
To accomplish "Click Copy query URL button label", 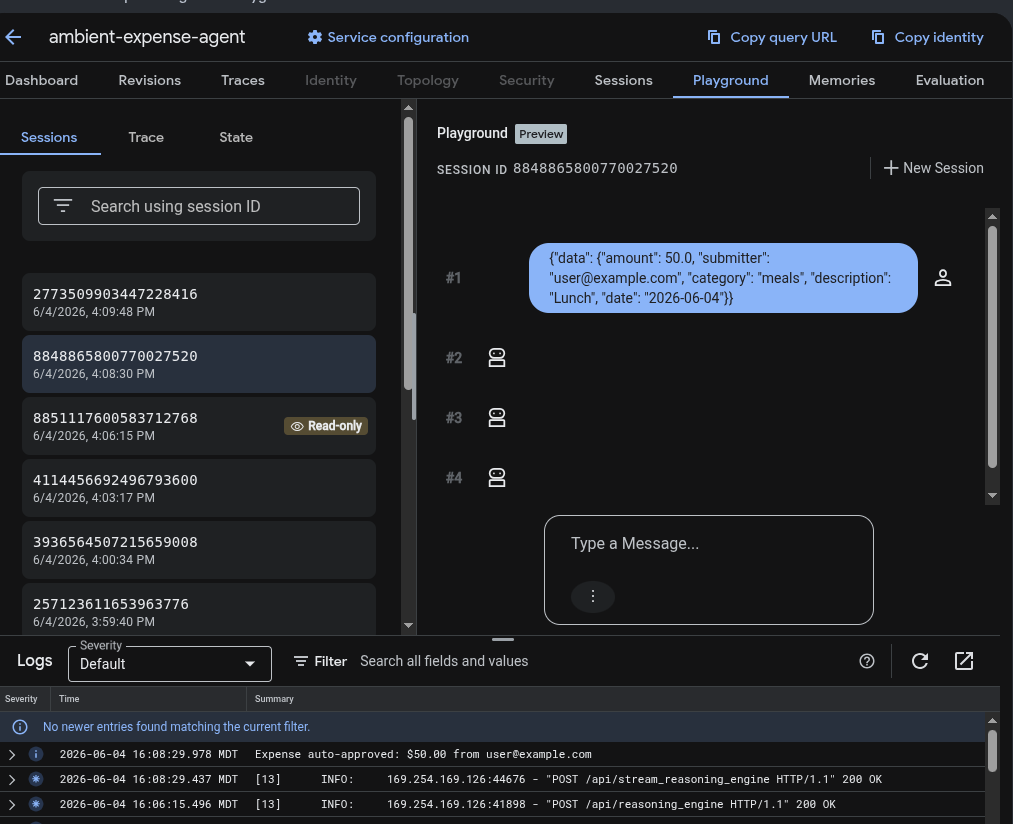I will [783, 37].
